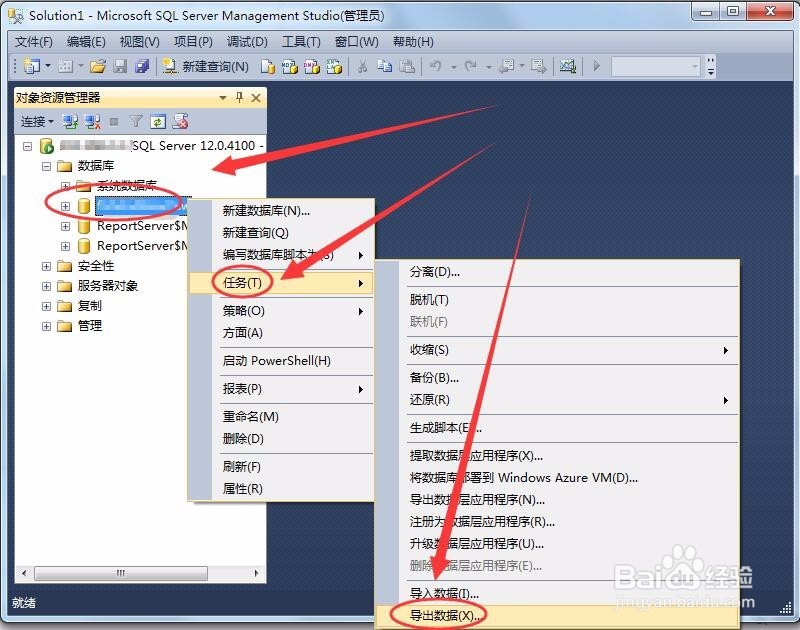Screen dimensions: 800x630
Task: Click the New Project toolbar icon
Action: coord(32,66)
